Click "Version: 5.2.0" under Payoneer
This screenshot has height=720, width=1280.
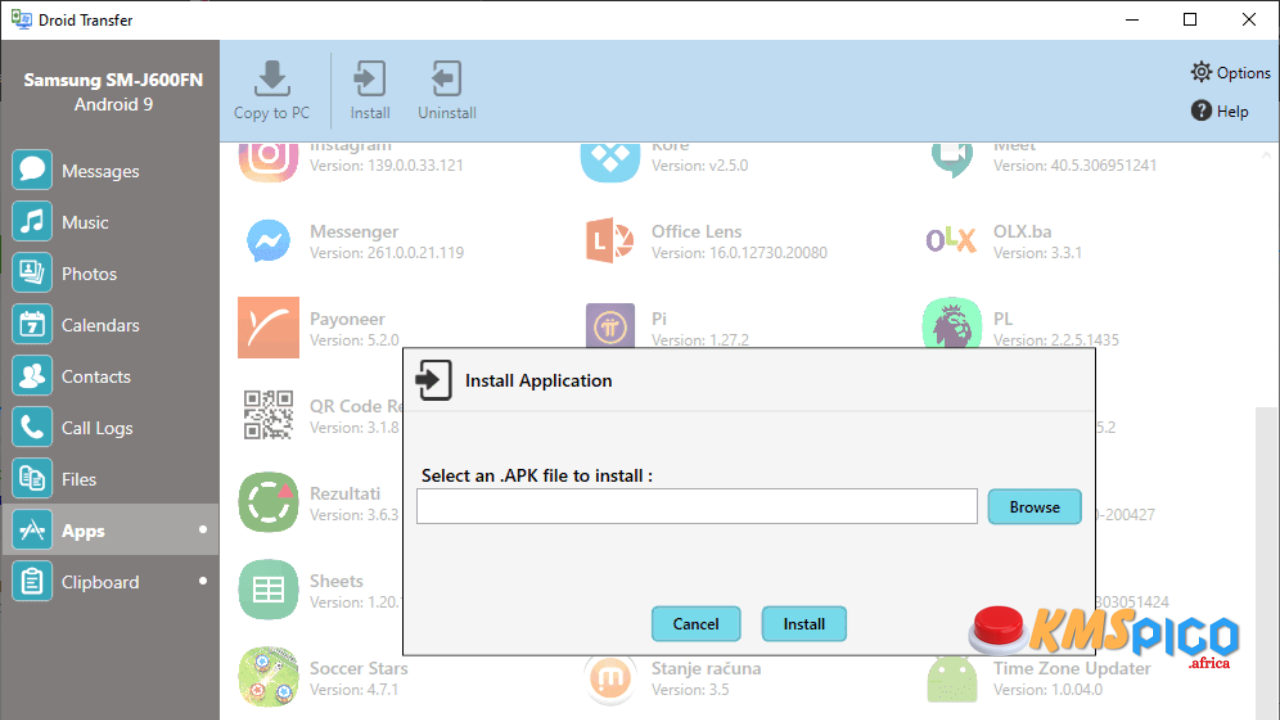click(354, 340)
